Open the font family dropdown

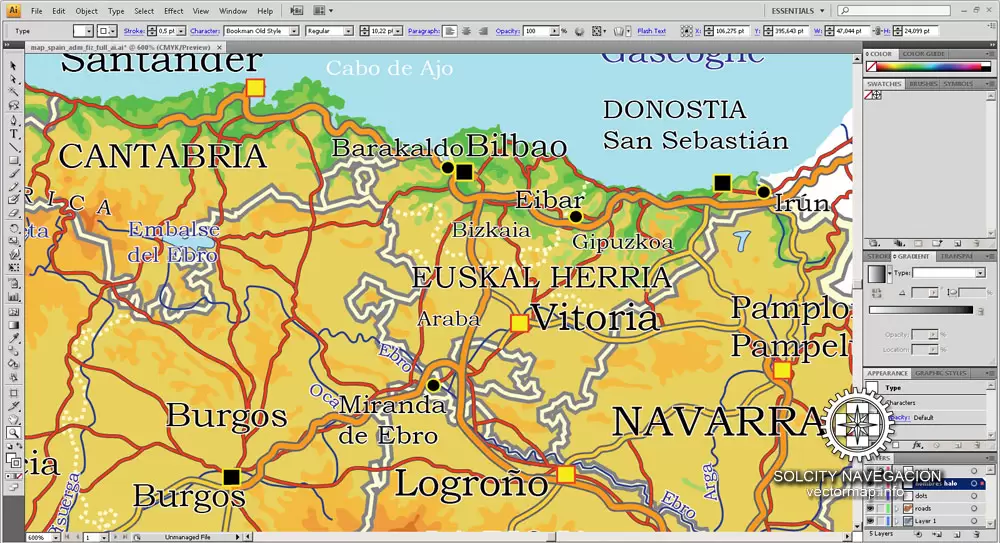[x=294, y=31]
